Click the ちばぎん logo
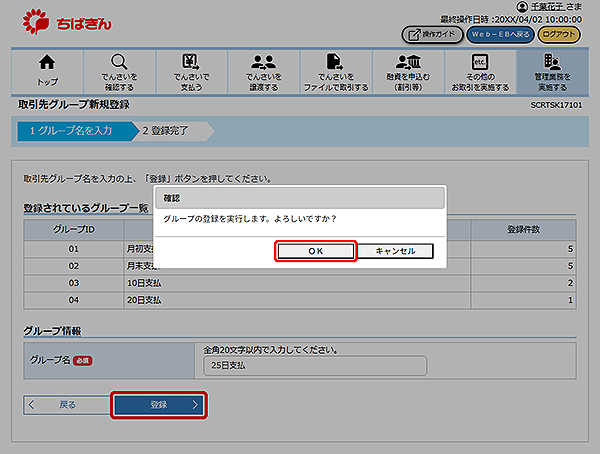Screen dimensions: 600x454 (x=67, y=22)
